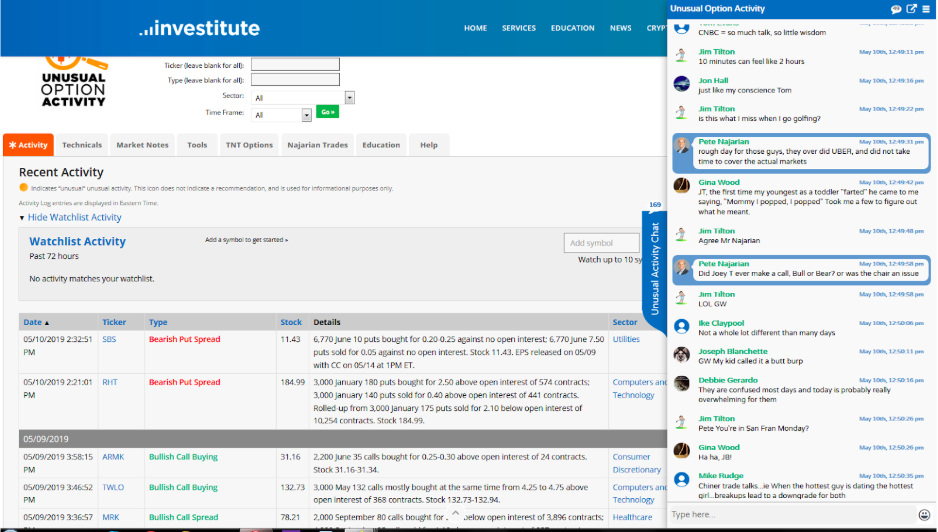The width and height of the screenshot is (938, 532).
Task: Open the MRK ticker link
Action: (111, 518)
